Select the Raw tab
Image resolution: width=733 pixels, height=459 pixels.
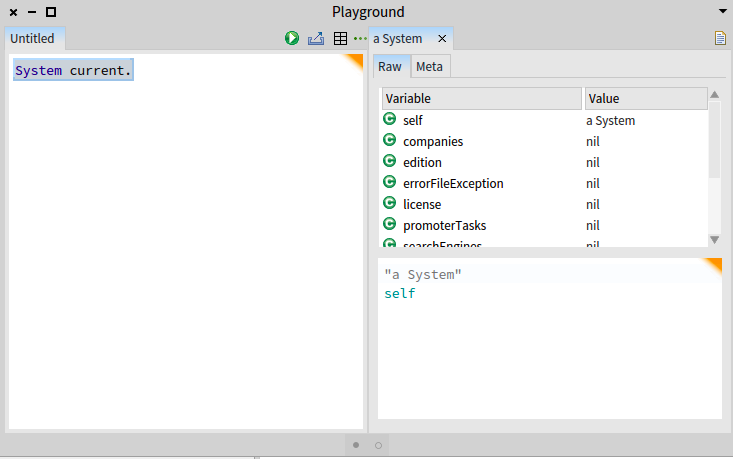pos(390,67)
